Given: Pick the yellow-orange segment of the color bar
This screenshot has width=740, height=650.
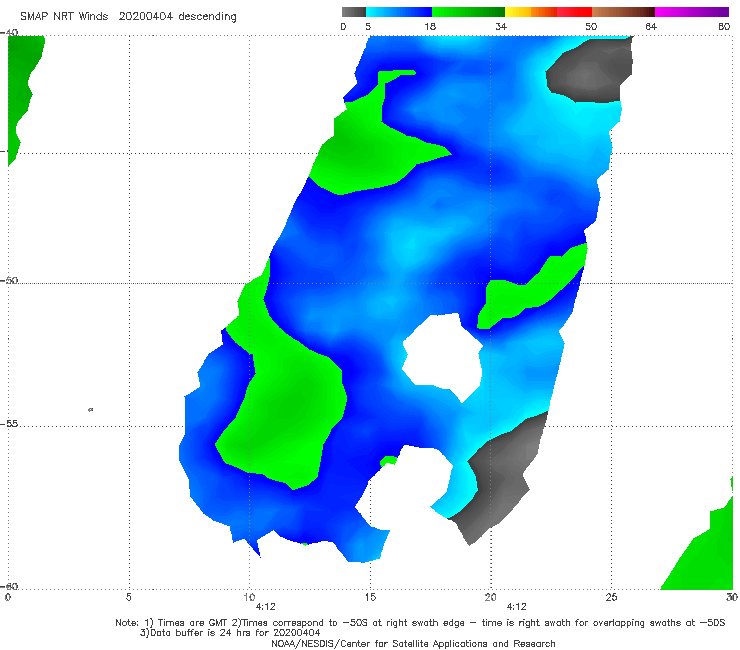Looking at the screenshot, I should [531, 12].
